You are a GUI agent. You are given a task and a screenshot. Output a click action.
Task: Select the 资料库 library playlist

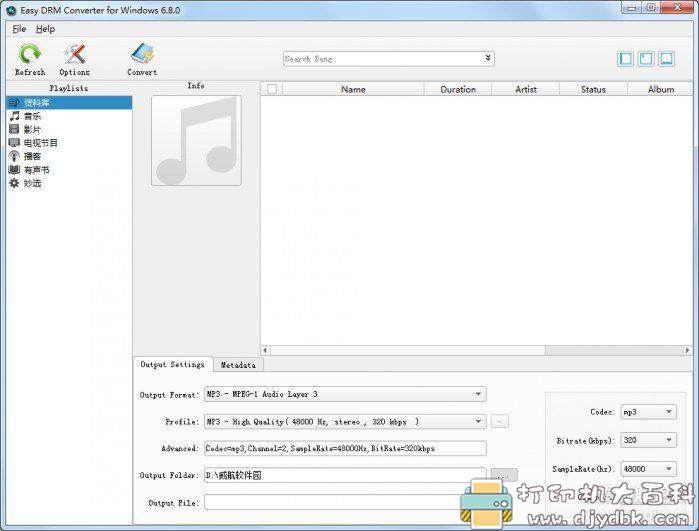click(69, 103)
